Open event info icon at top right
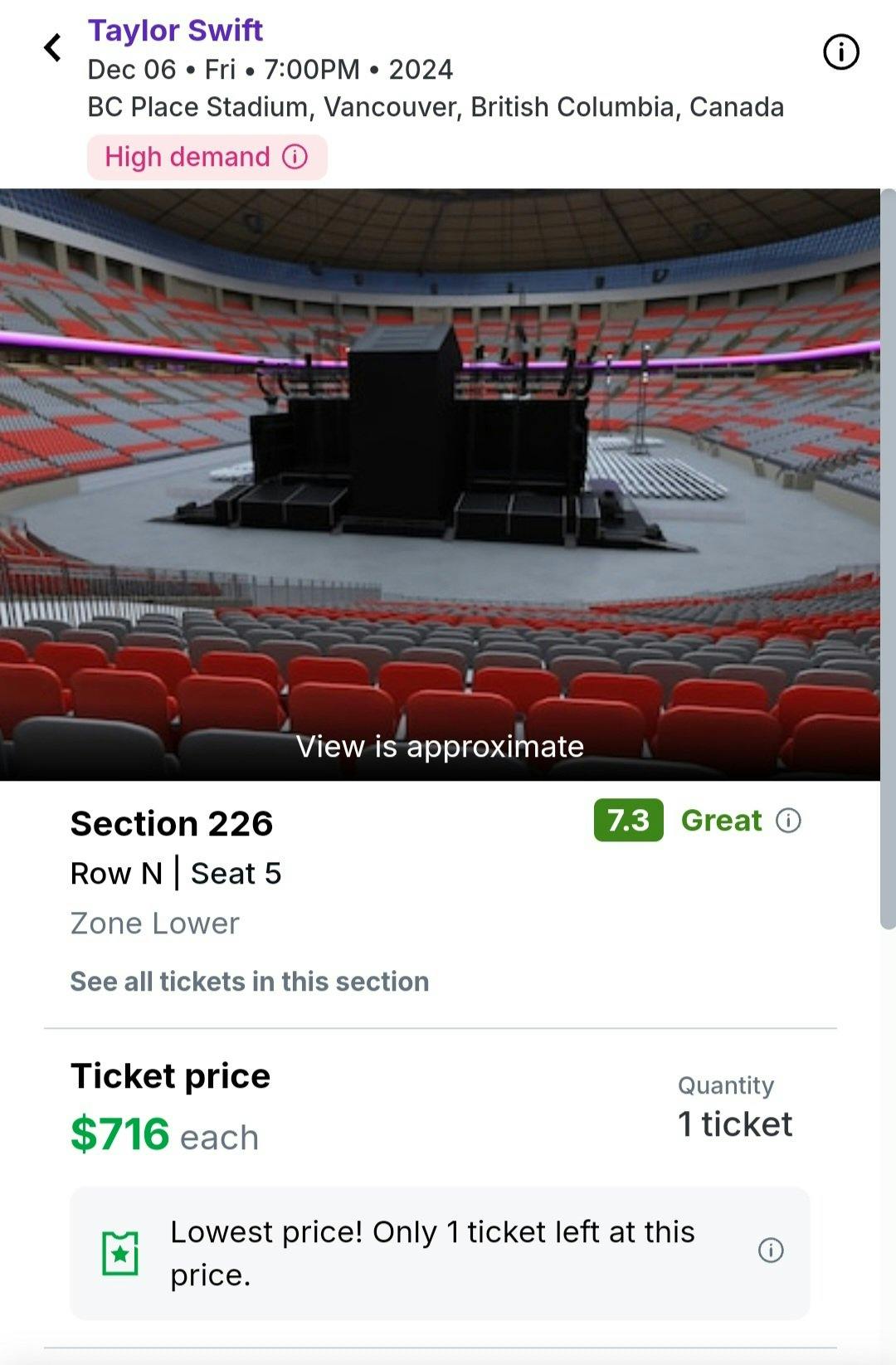Viewport: 896px width, 1365px height. point(840,52)
